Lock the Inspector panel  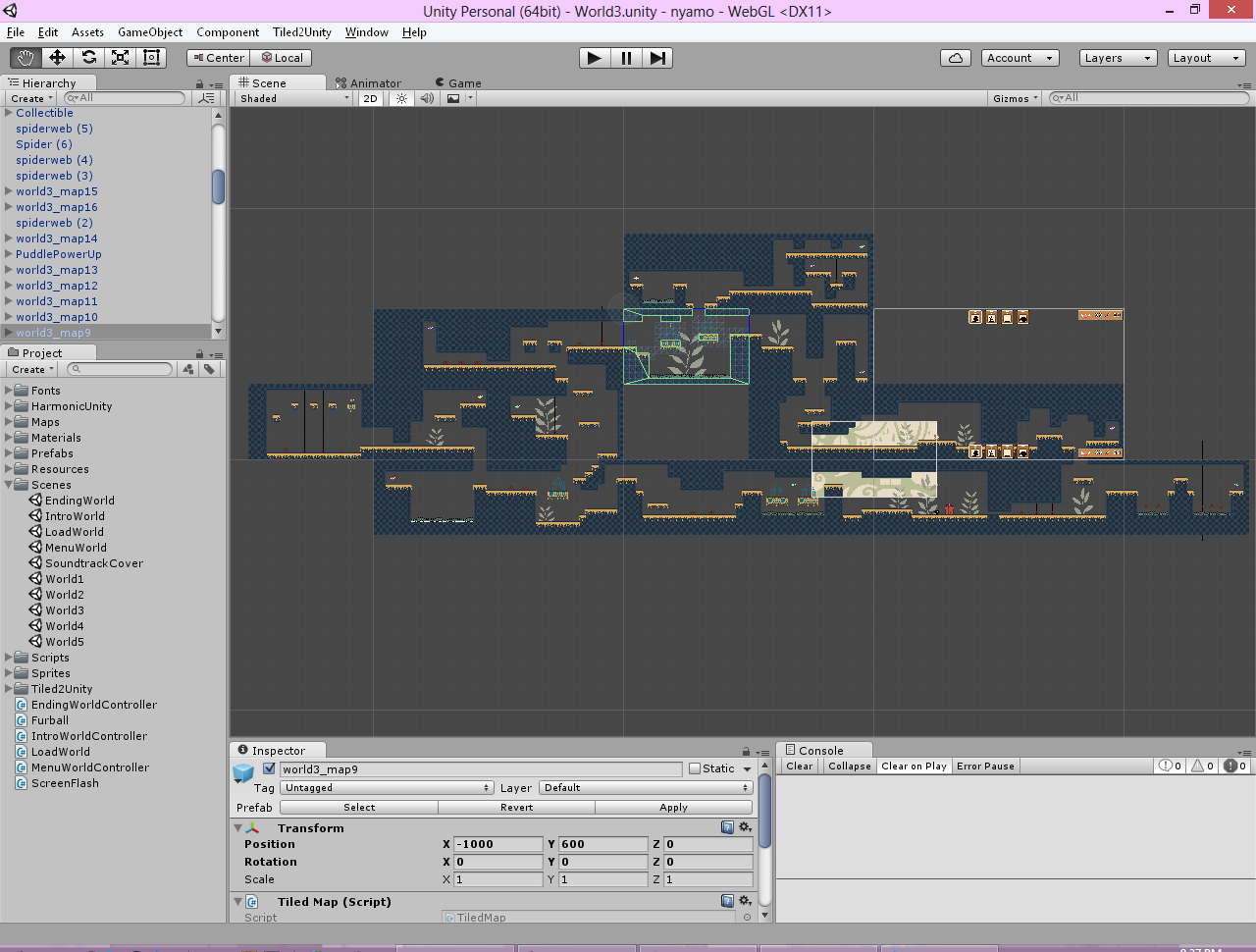746,752
